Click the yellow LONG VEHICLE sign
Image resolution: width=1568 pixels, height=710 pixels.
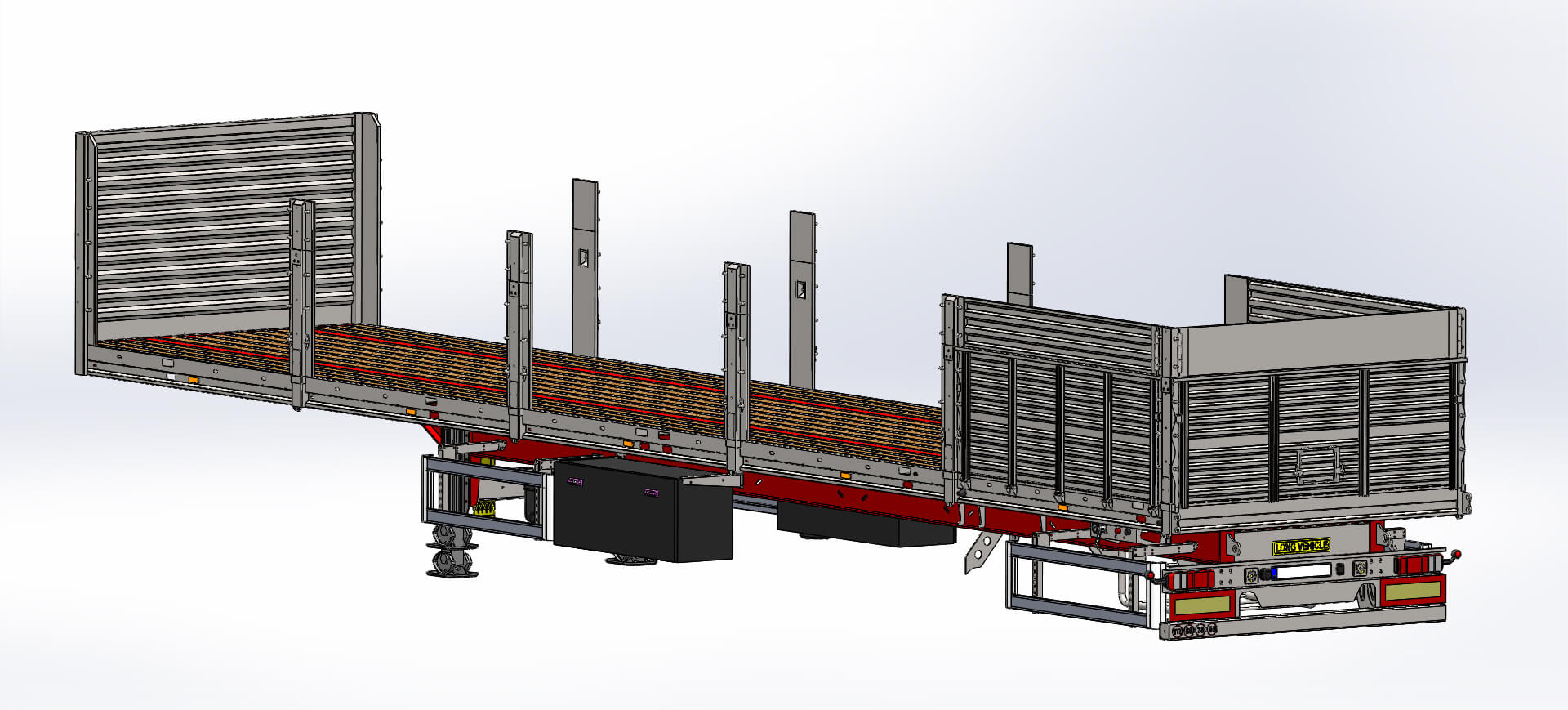point(1301,546)
